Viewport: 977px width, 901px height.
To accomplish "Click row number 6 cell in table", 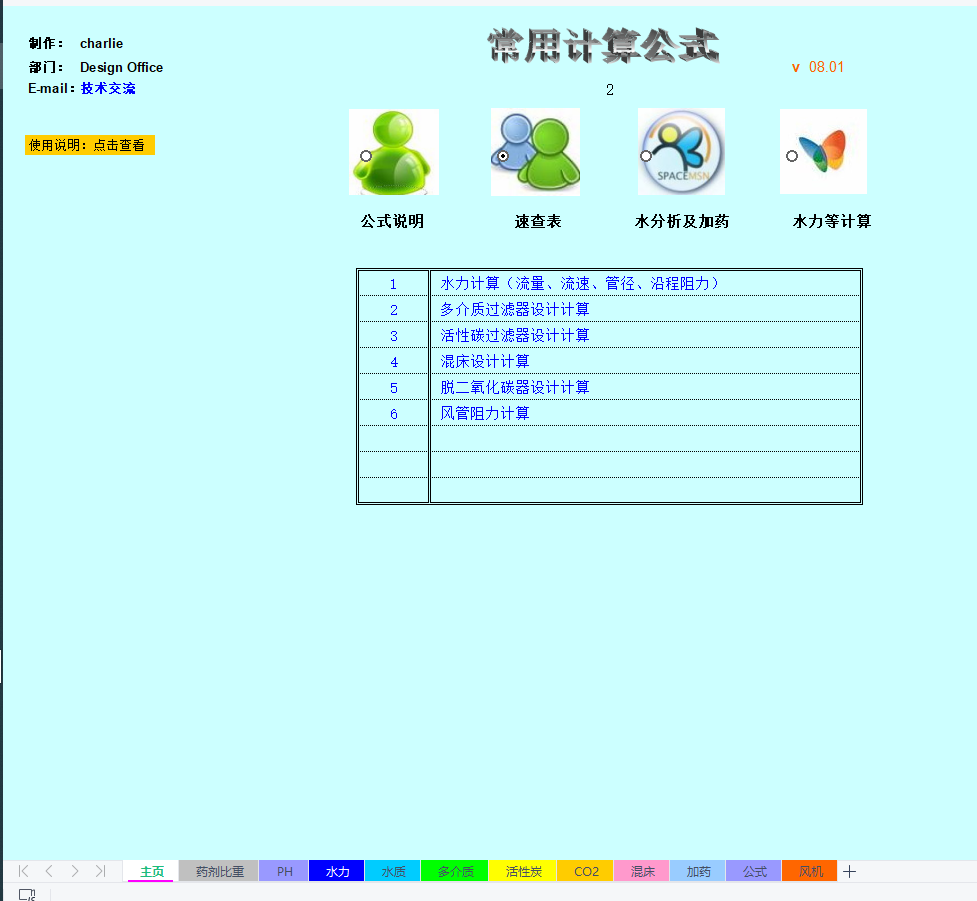I will [x=393, y=414].
